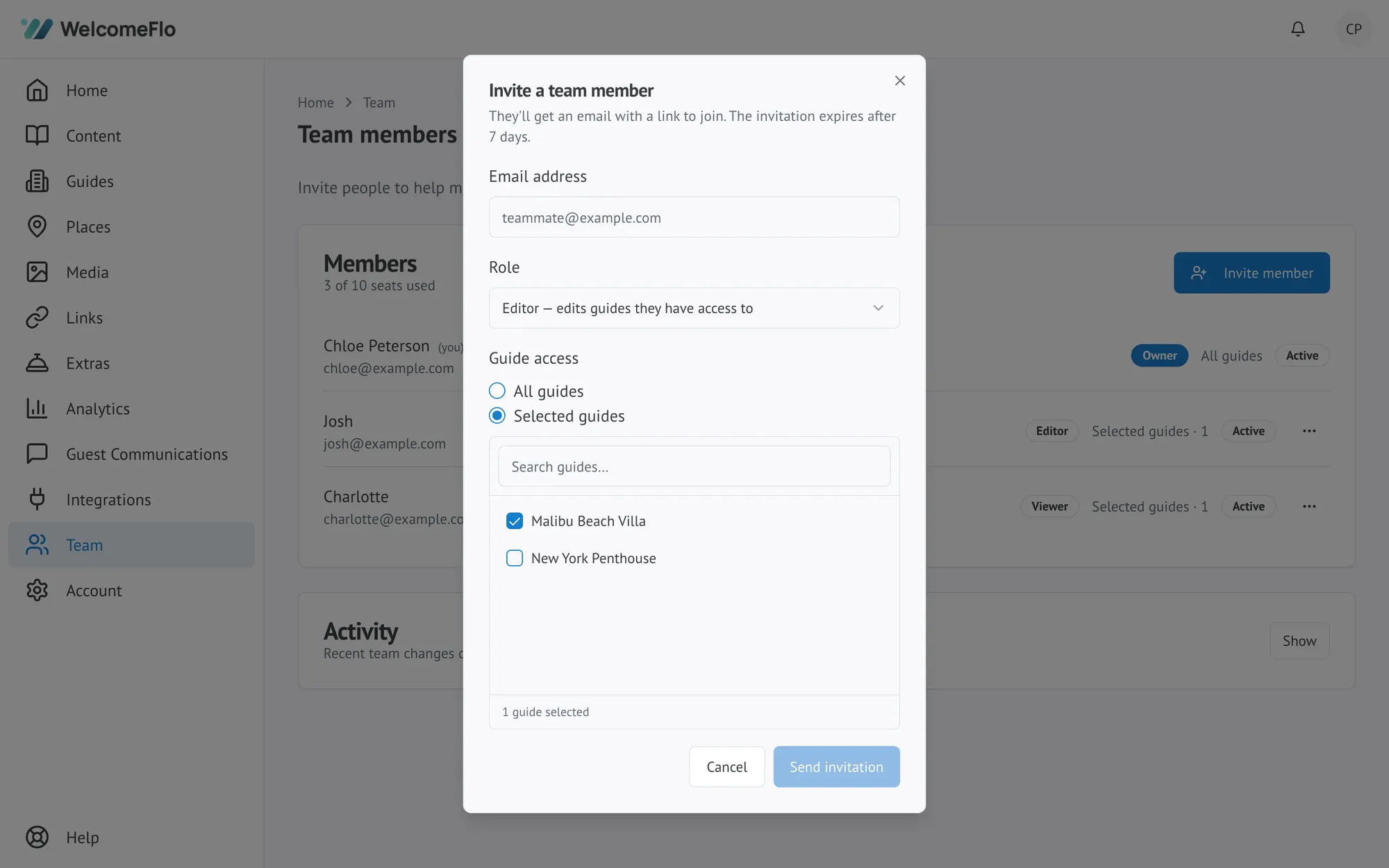Click the Invite member button
The image size is (1389, 868).
[1251, 273]
